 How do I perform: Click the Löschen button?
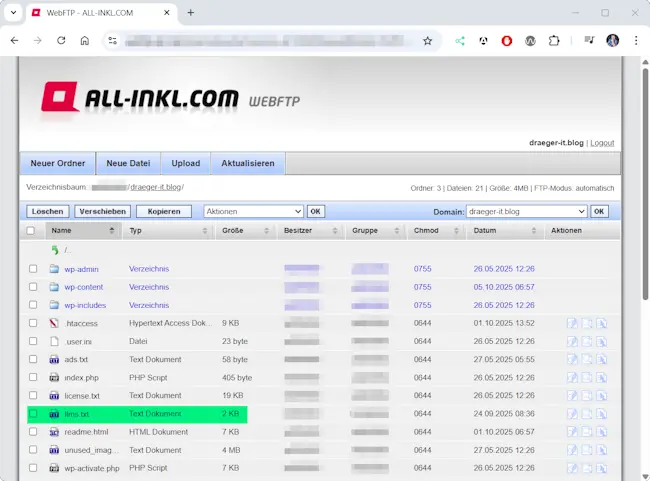pos(48,211)
